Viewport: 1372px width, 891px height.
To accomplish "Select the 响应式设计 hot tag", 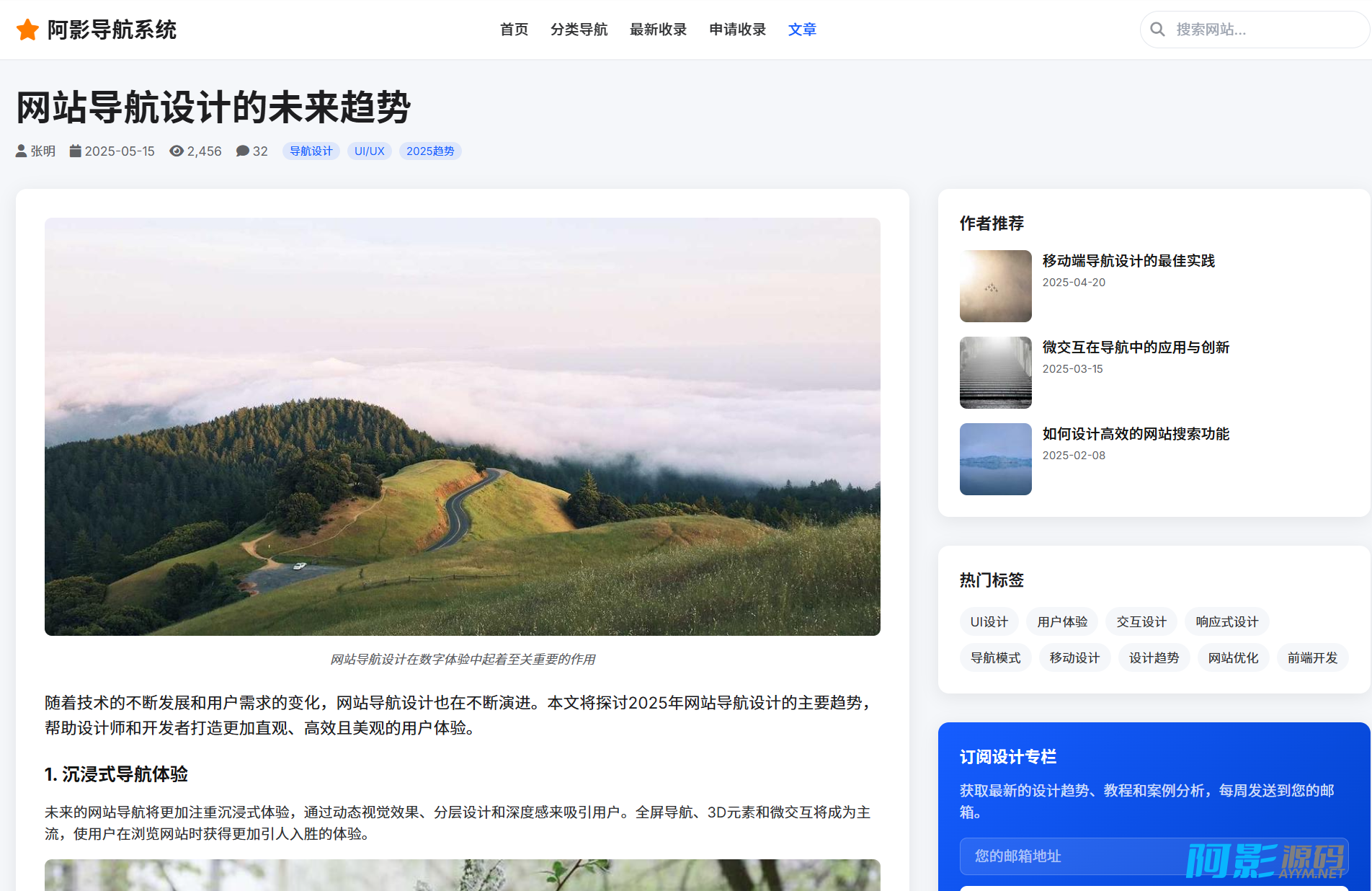I will click(x=1227, y=621).
